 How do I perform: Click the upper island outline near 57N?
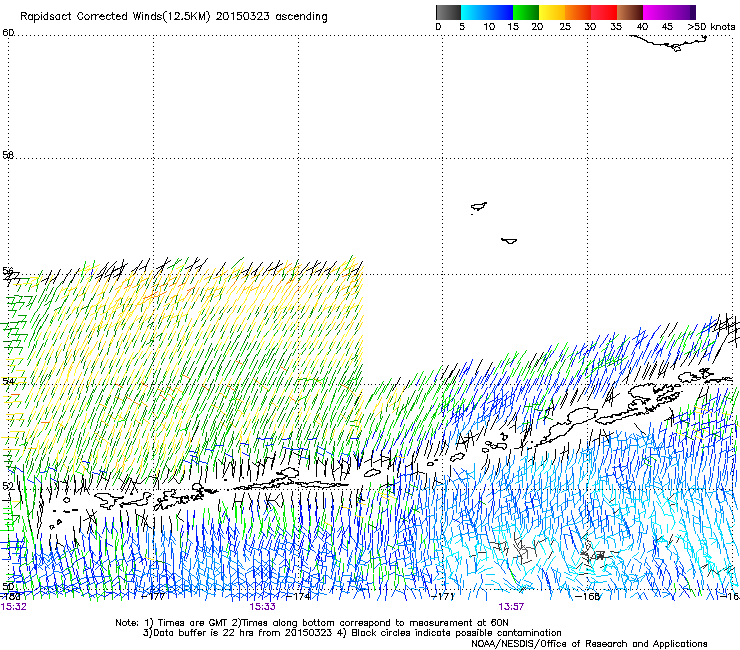point(479,207)
